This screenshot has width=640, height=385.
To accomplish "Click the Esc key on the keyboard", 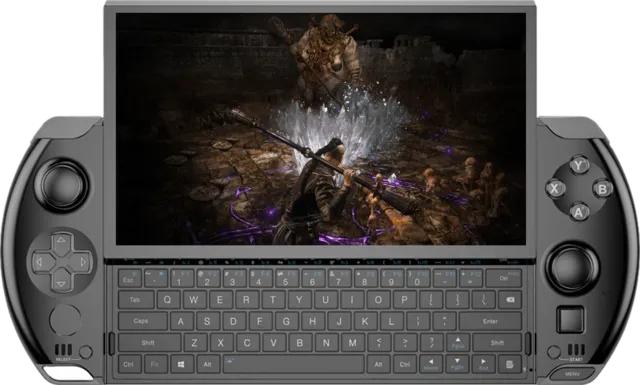I will [x=130, y=279].
